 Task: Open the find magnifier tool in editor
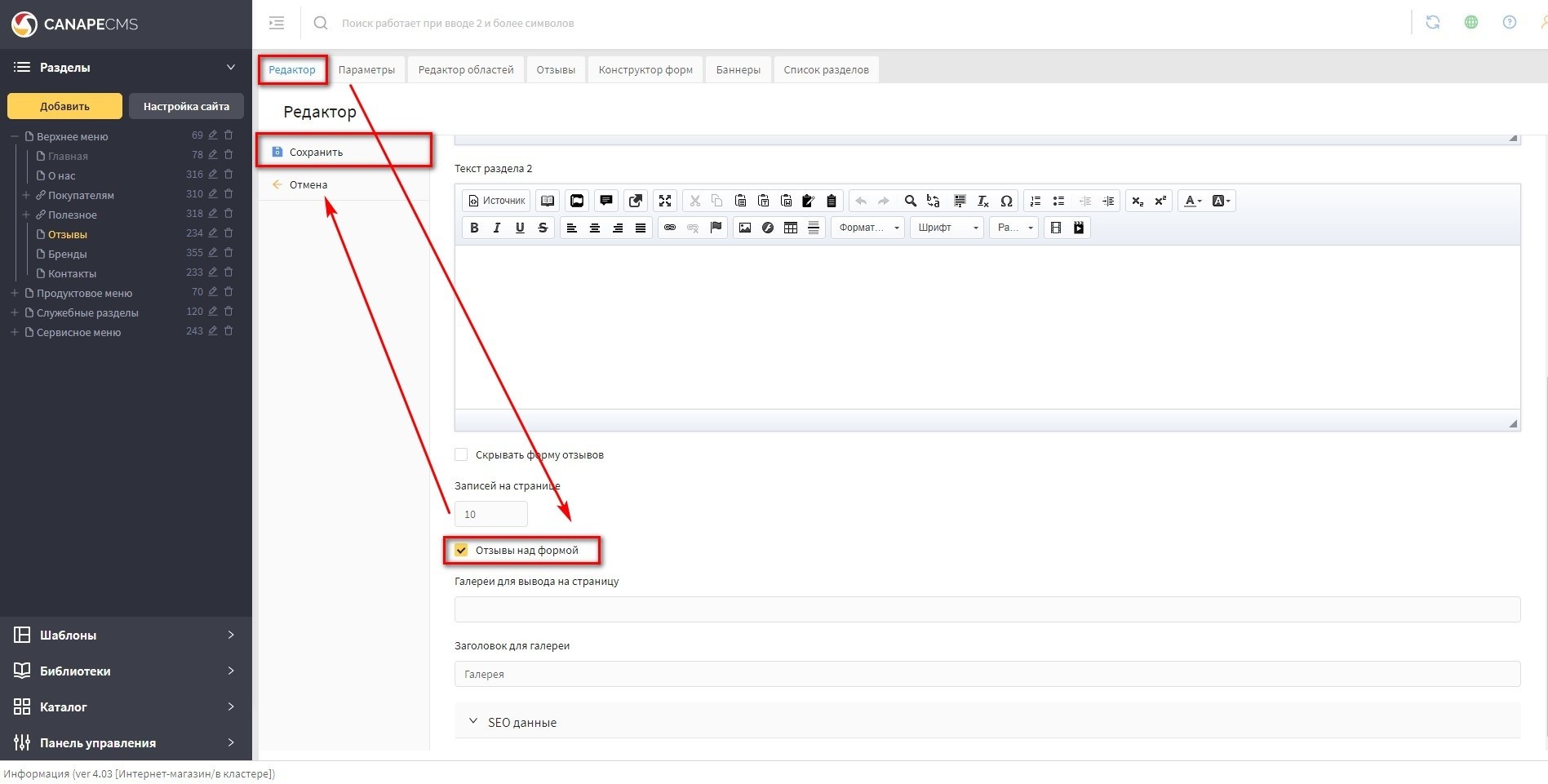pos(910,202)
